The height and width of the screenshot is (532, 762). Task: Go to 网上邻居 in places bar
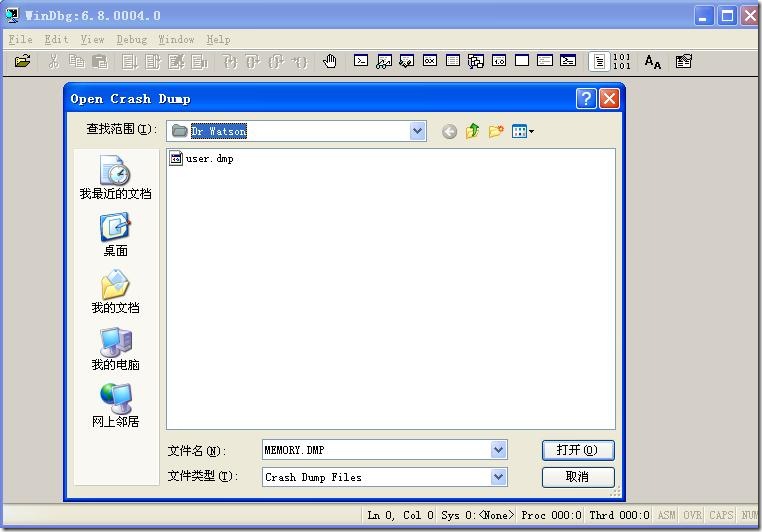point(116,405)
